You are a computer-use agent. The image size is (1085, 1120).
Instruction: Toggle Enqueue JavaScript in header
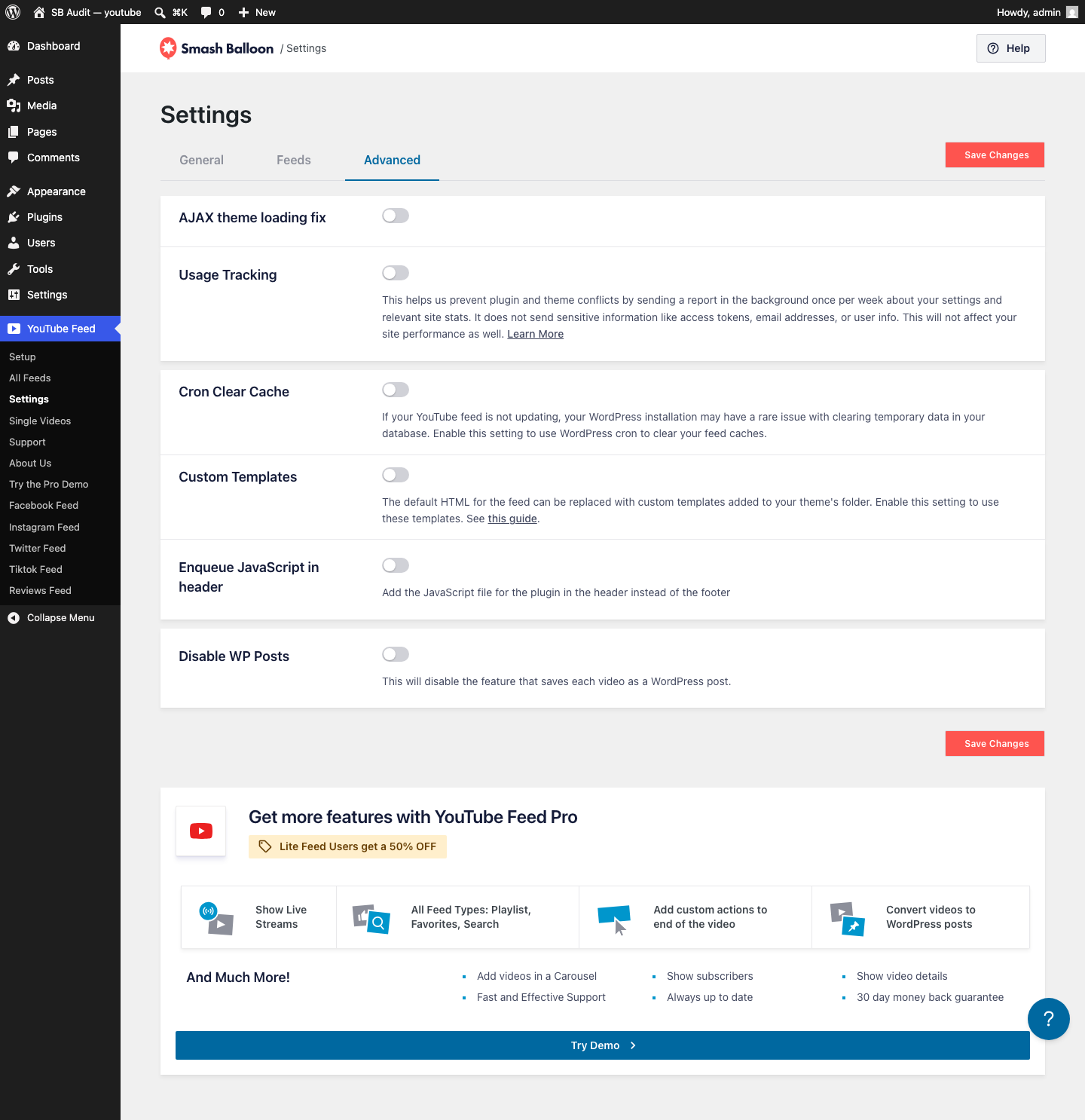click(396, 565)
